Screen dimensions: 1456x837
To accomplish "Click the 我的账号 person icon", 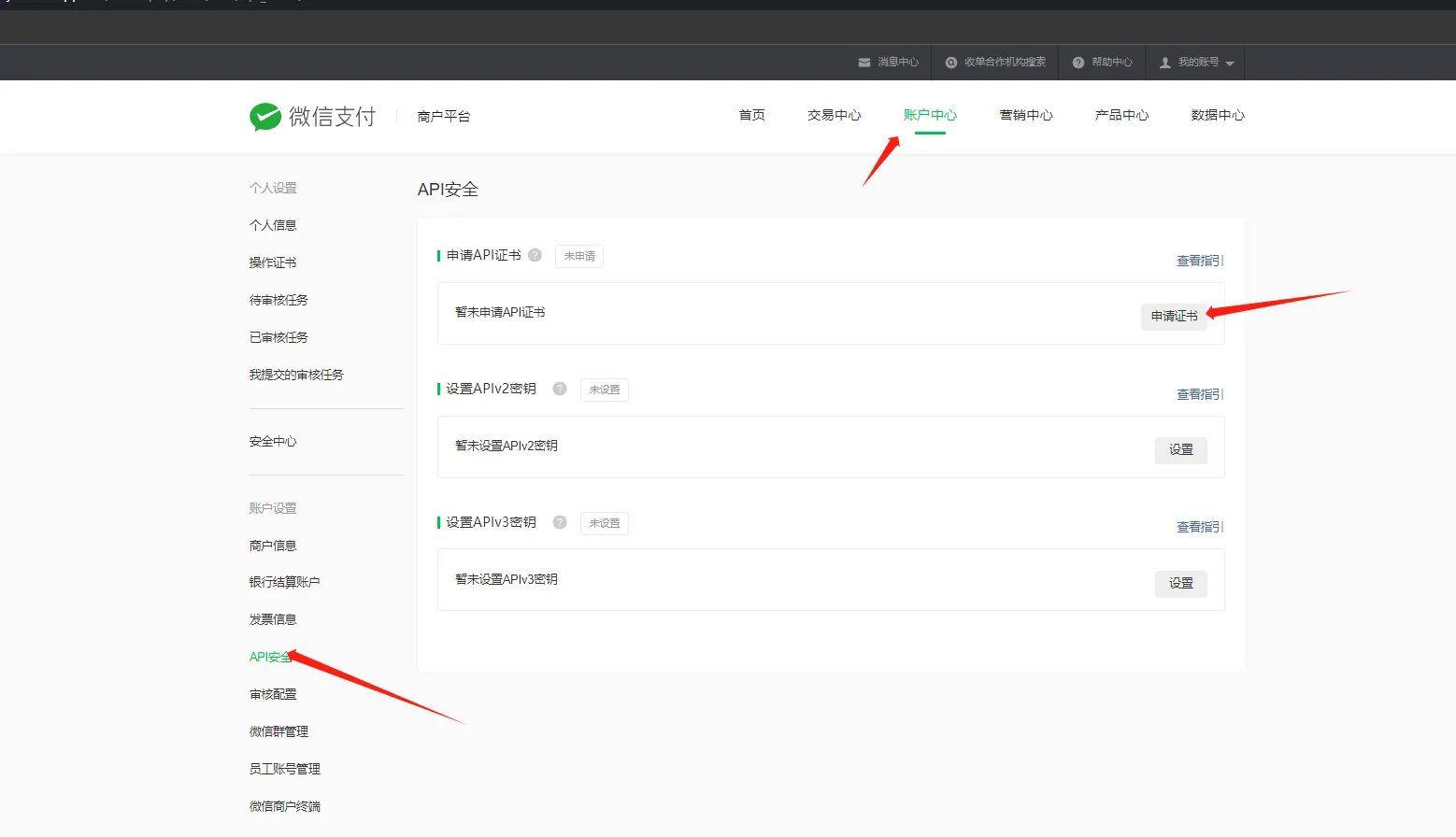I will click(x=1164, y=62).
